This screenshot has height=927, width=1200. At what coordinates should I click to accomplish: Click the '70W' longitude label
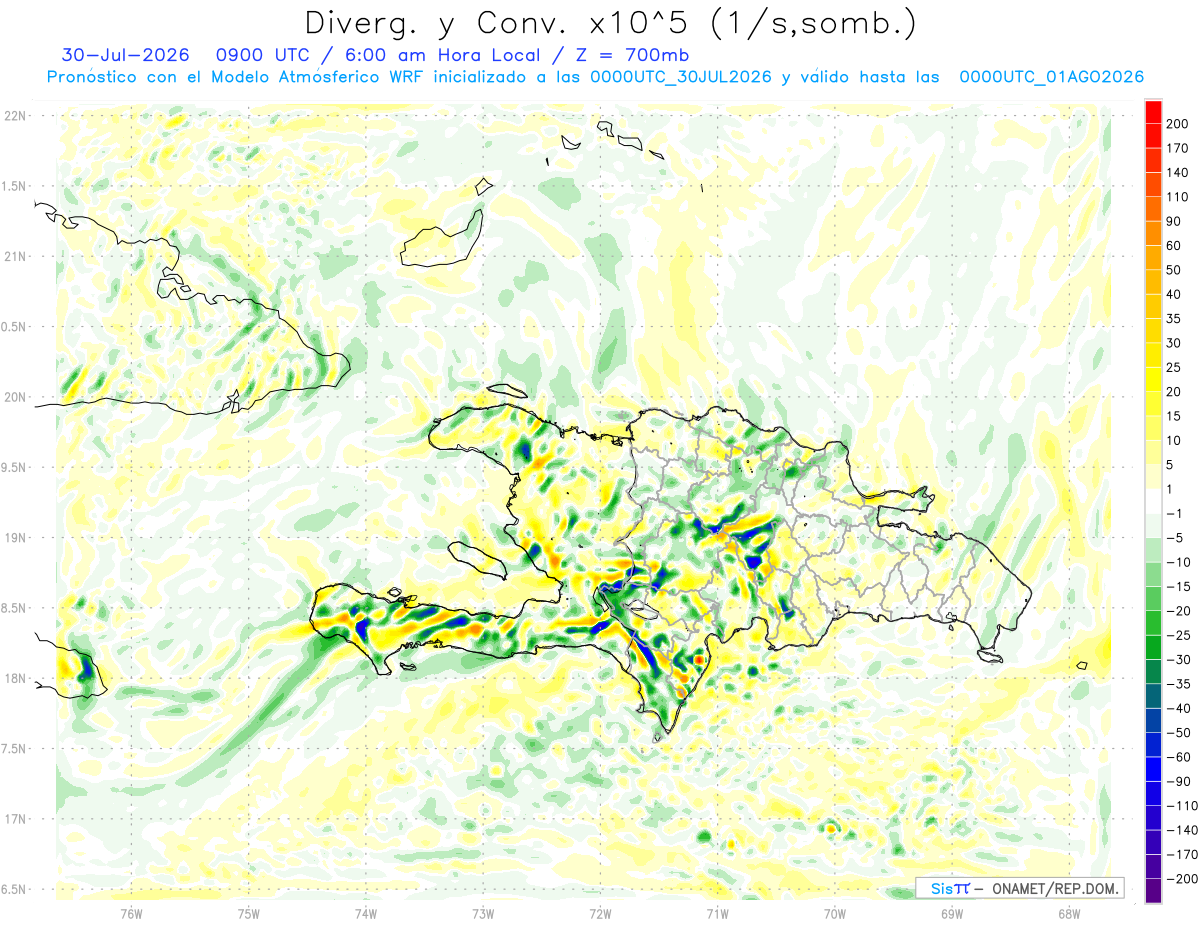tap(834, 913)
